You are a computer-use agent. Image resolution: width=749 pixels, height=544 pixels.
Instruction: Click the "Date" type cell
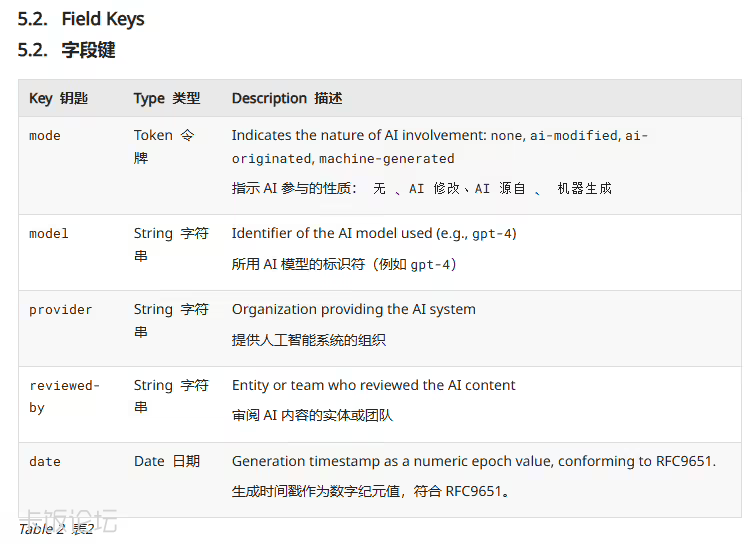click(x=149, y=461)
